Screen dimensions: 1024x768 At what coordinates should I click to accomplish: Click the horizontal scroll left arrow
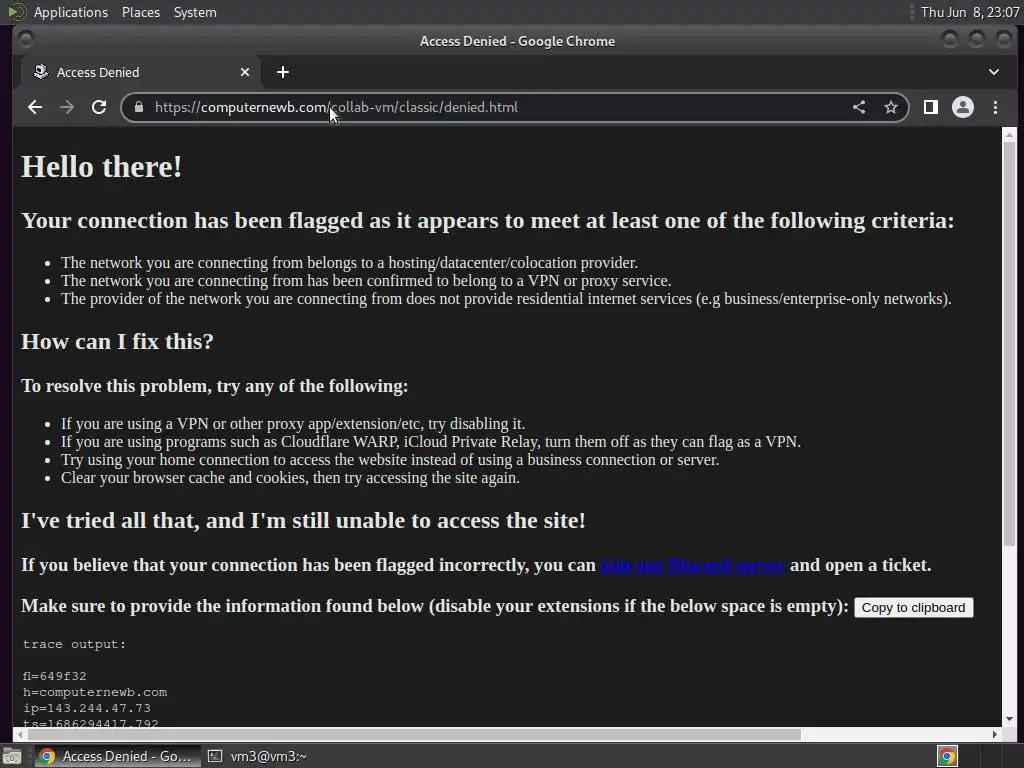[20, 734]
